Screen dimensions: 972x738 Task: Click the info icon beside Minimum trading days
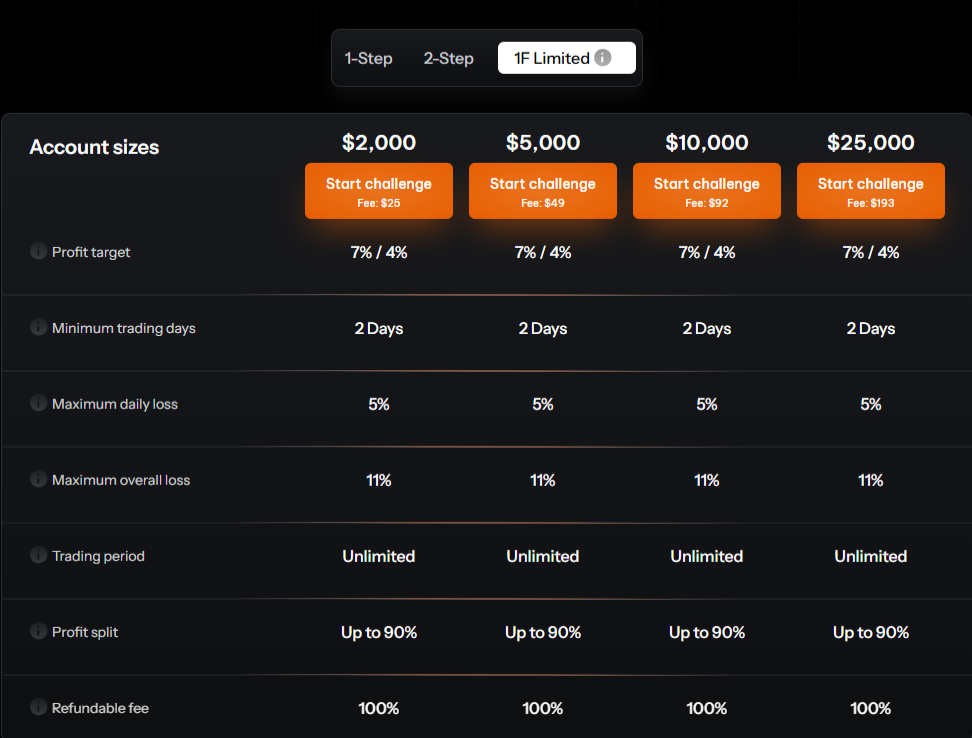pos(37,328)
